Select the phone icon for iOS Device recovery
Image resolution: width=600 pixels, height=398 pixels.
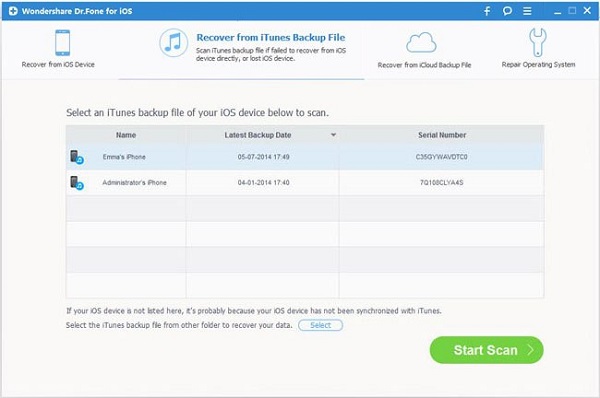62,42
